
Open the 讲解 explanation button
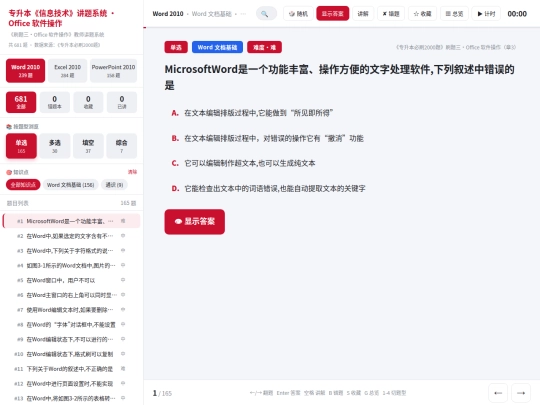pyautogui.click(x=363, y=14)
